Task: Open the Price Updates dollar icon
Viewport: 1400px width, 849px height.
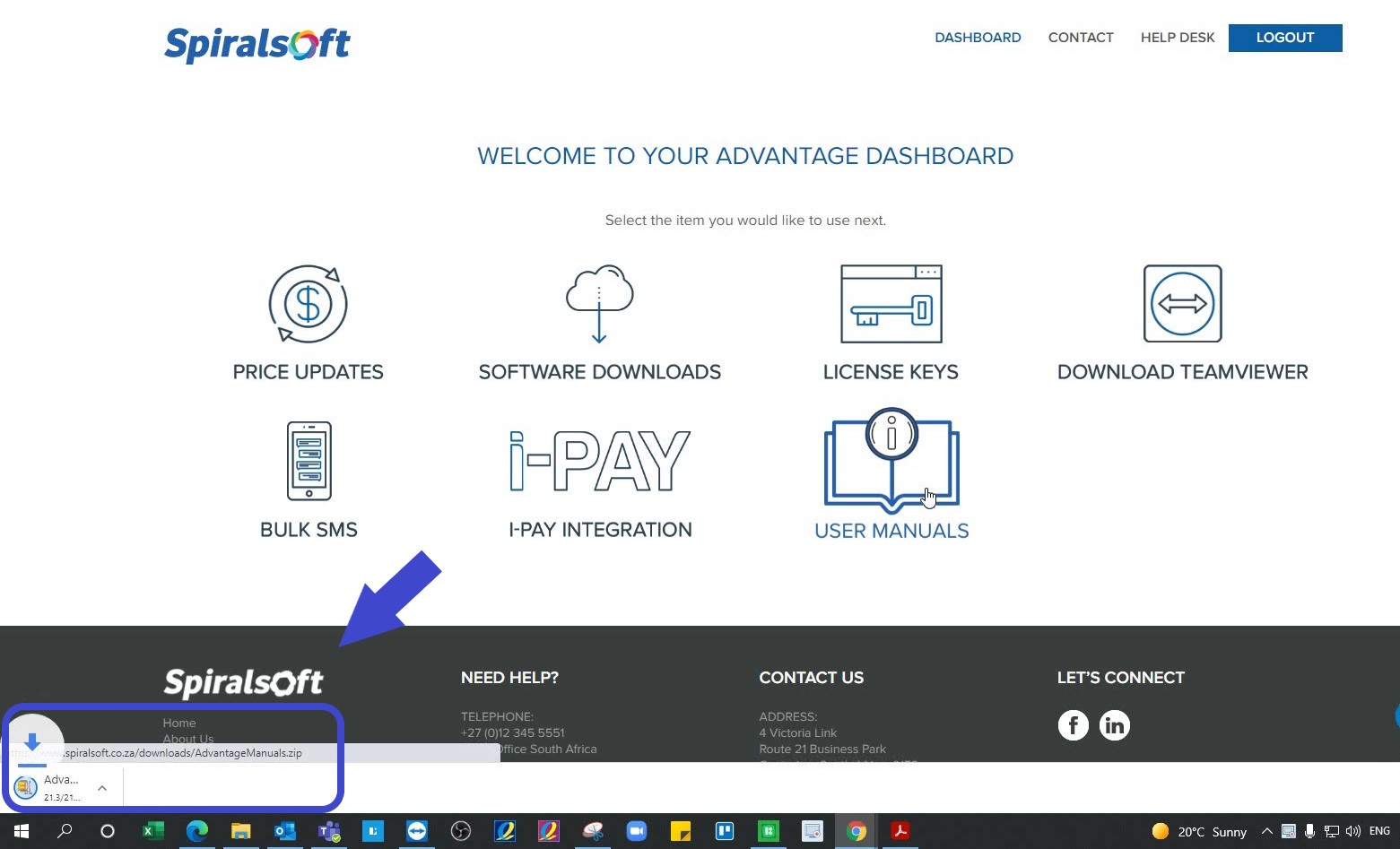Action: click(308, 303)
